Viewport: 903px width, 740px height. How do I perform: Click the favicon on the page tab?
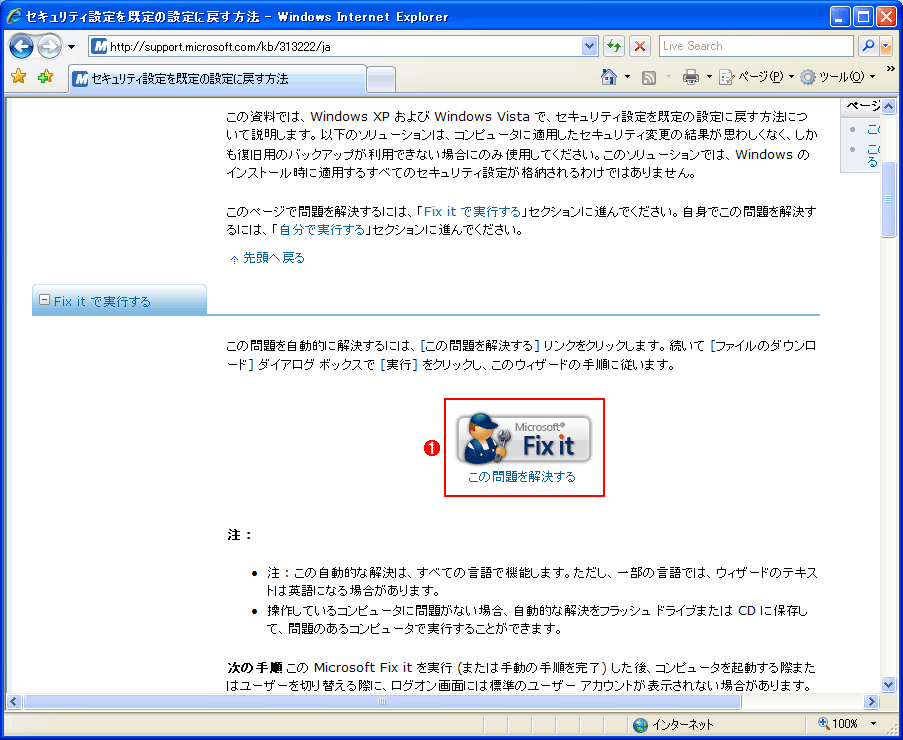tap(81, 79)
